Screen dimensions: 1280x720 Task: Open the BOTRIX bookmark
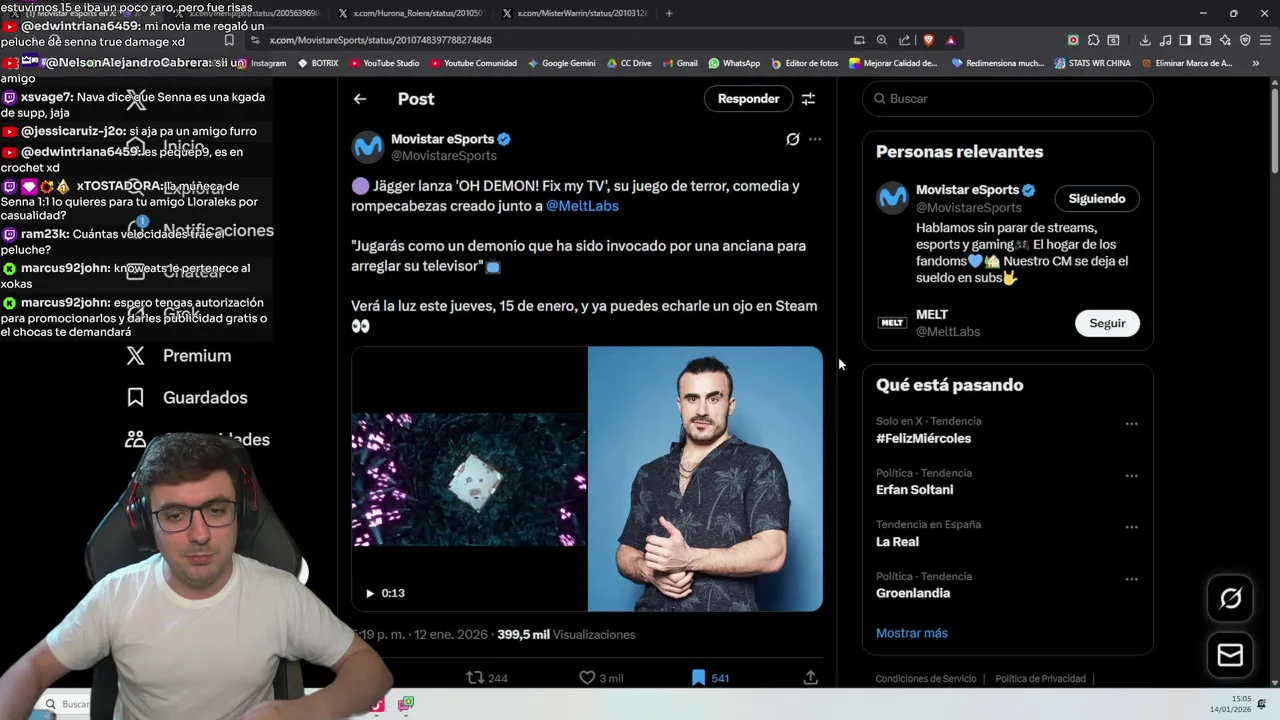pyautogui.click(x=318, y=63)
